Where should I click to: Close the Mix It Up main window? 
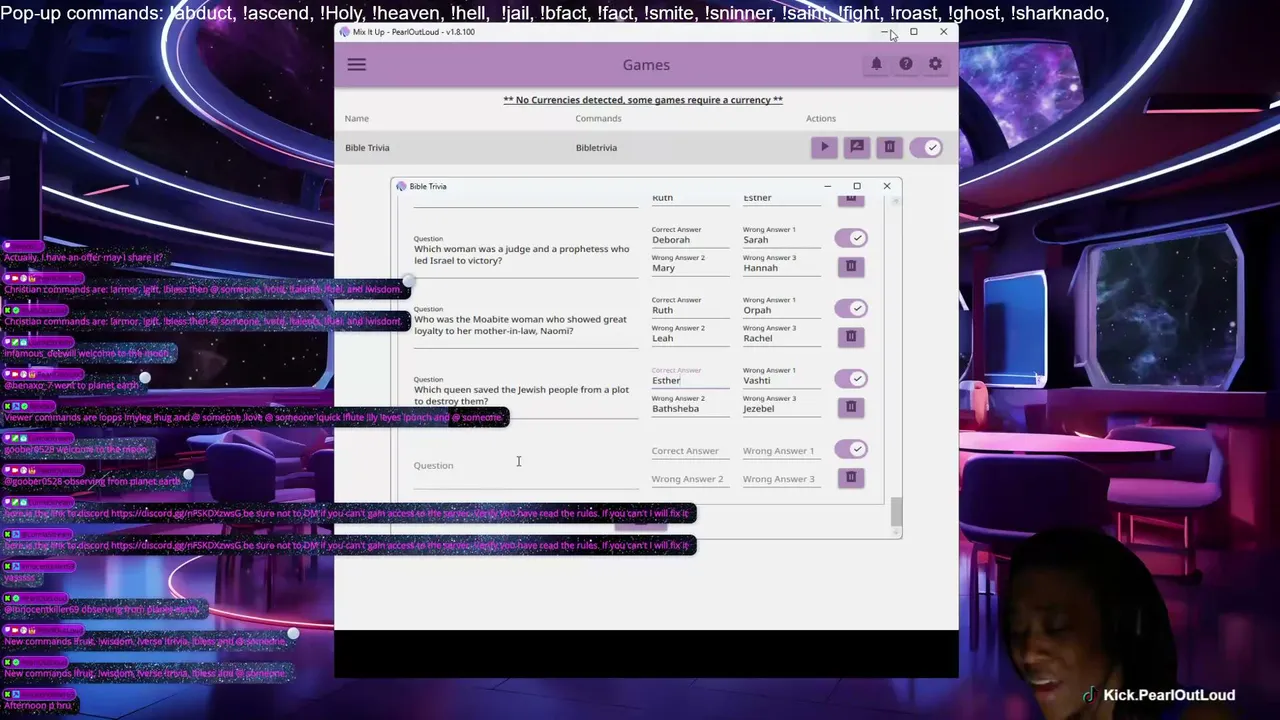tap(943, 32)
